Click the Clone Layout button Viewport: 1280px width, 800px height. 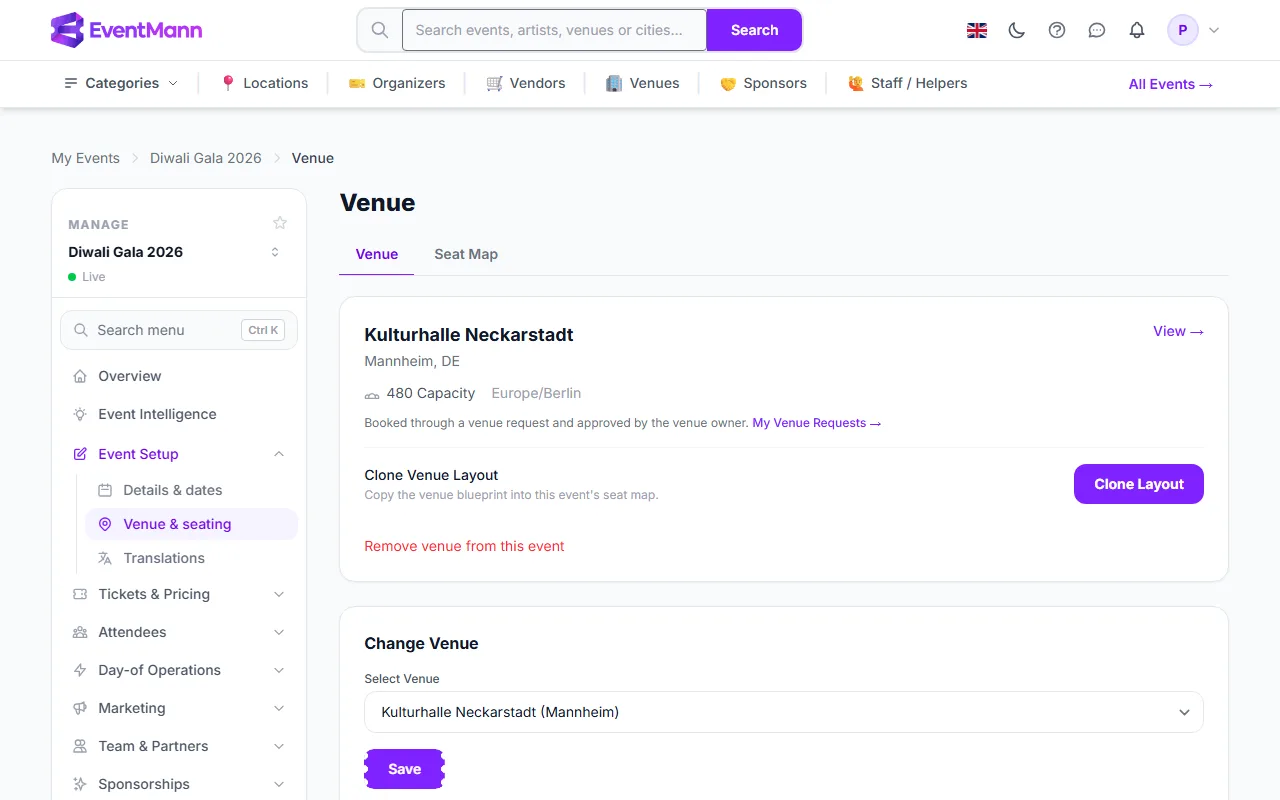click(x=1139, y=484)
